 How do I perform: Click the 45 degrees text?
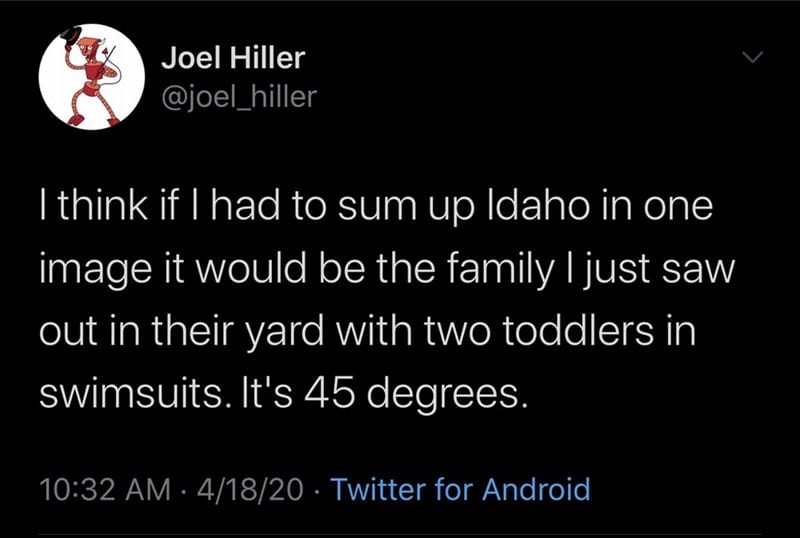point(415,396)
